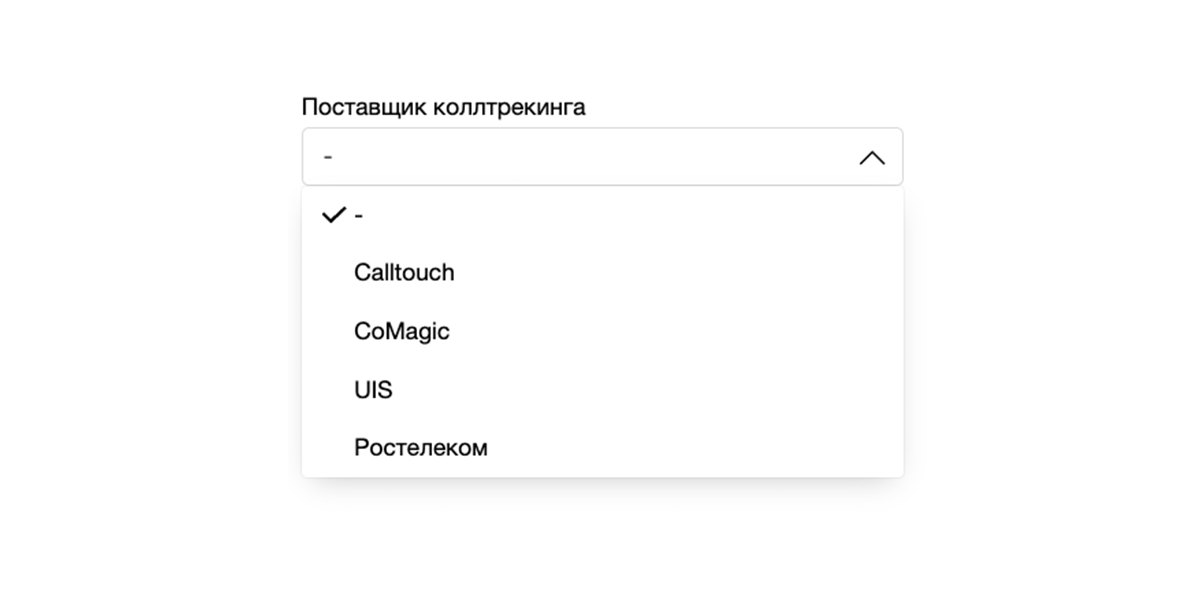Click the entry between Calltouch and UIS
The image size is (1200, 600).
402,331
